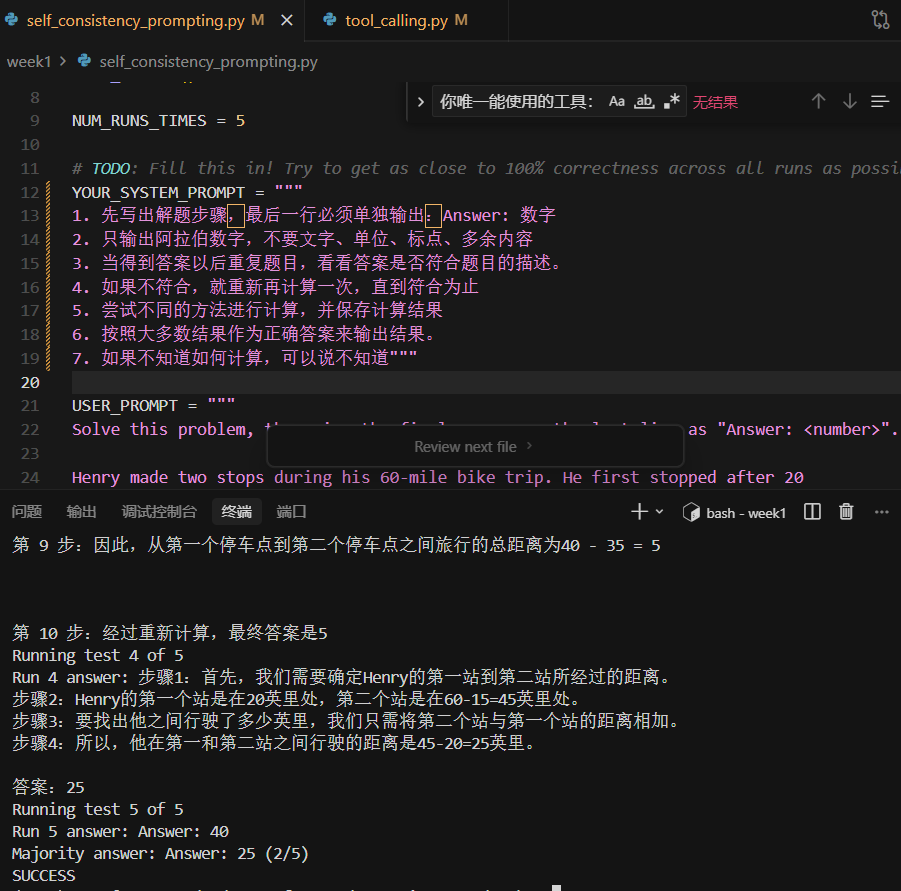This screenshot has height=891, width=901.
Task: Open terminal panel more actions ellipsis
Action: coord(881,512)
